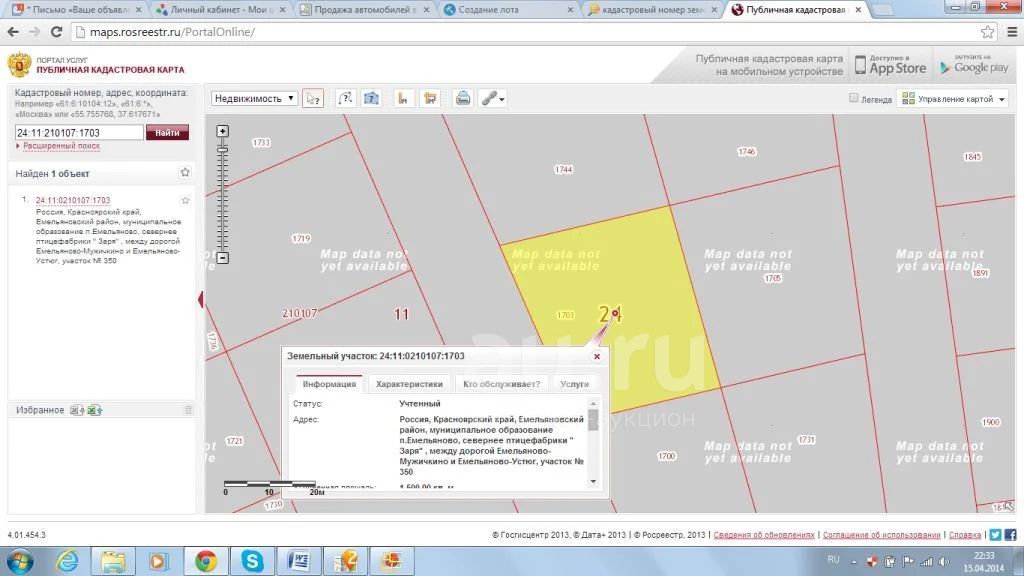Click the parcel label 1705 on the map
The height and width of the screenshot is (576, 1024).
773,278
